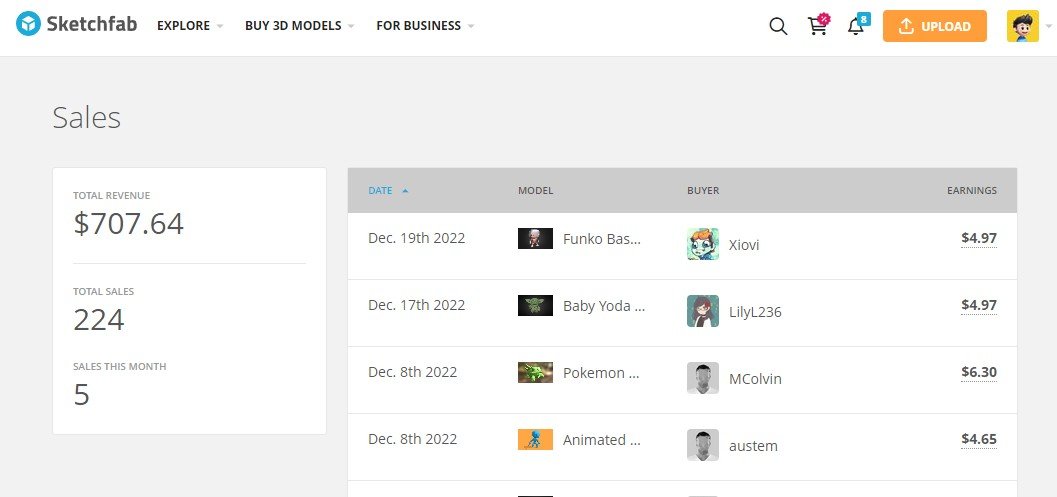Viewport: 1057px width, 497px height.
Task: Click buyer Xiovi's avatar
Action: point(702,244)
